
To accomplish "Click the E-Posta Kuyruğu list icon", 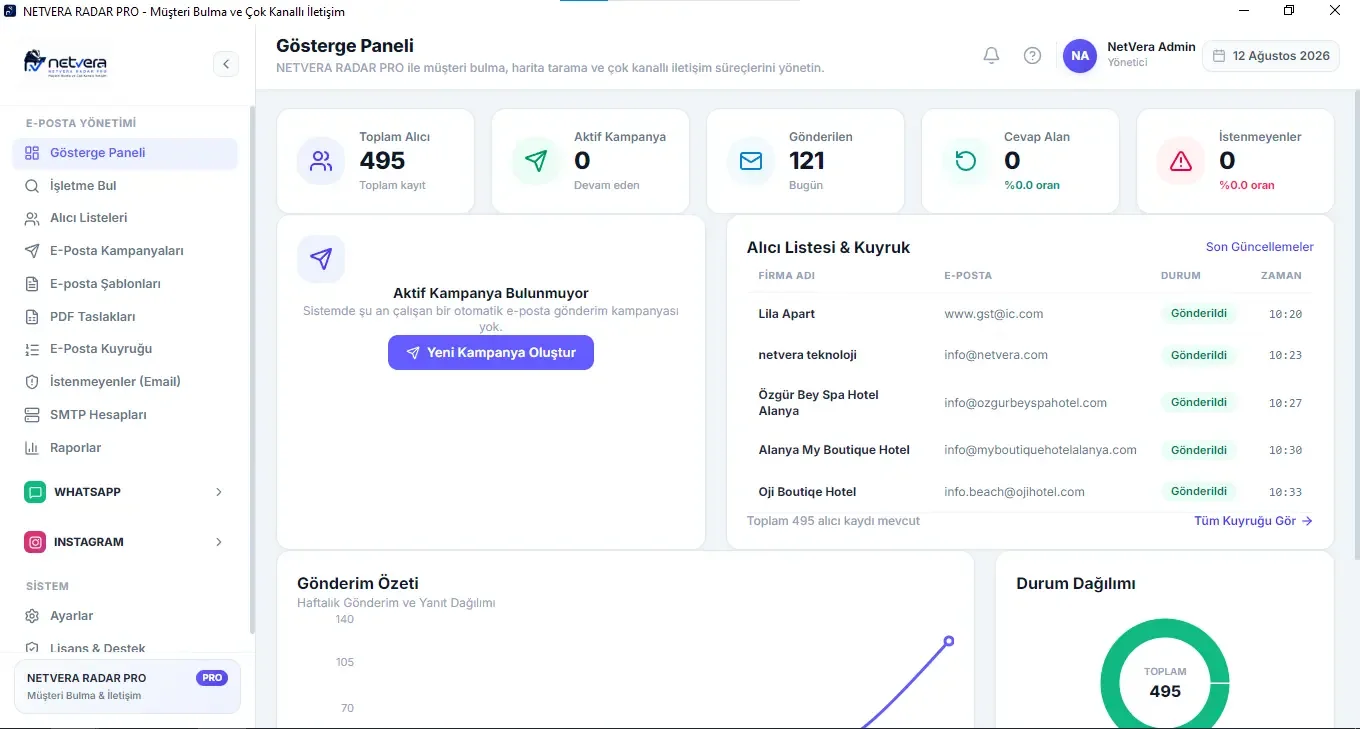I will point(32,349).
